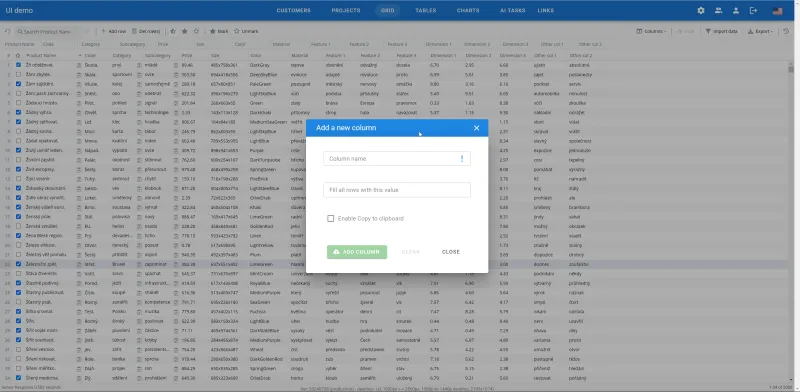Click the CLOSE button in dialog
This screenshot has width=800, height=392.
451,252
